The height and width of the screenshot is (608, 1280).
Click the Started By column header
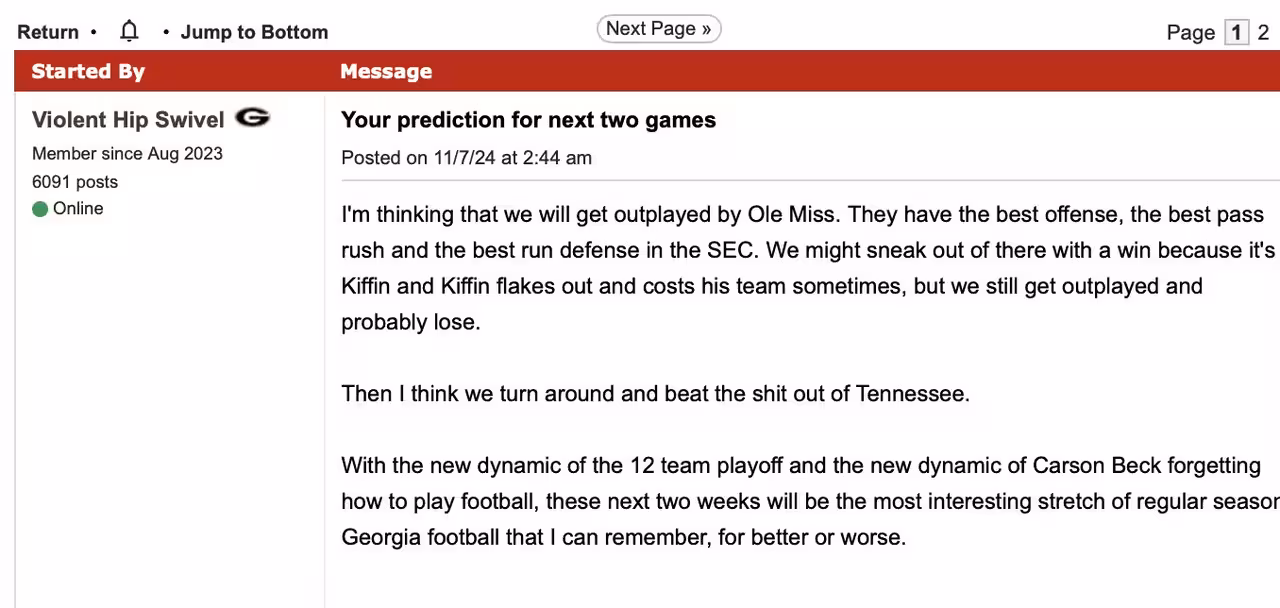88,71
